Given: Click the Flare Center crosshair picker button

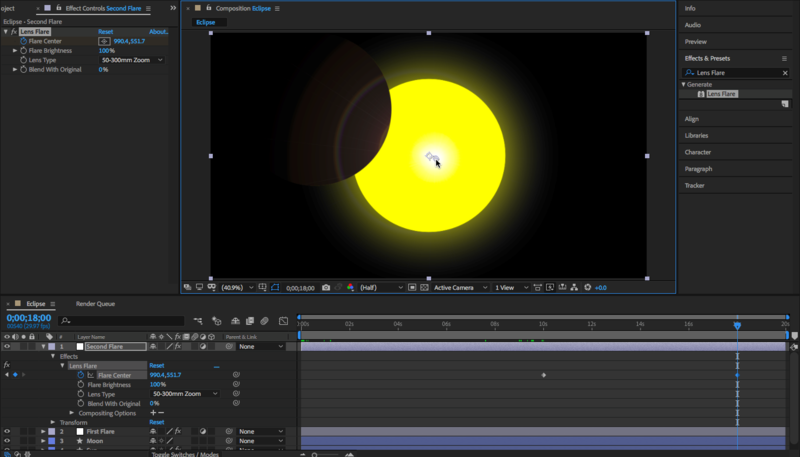Looking at the screenshot, I should [104, 41].
